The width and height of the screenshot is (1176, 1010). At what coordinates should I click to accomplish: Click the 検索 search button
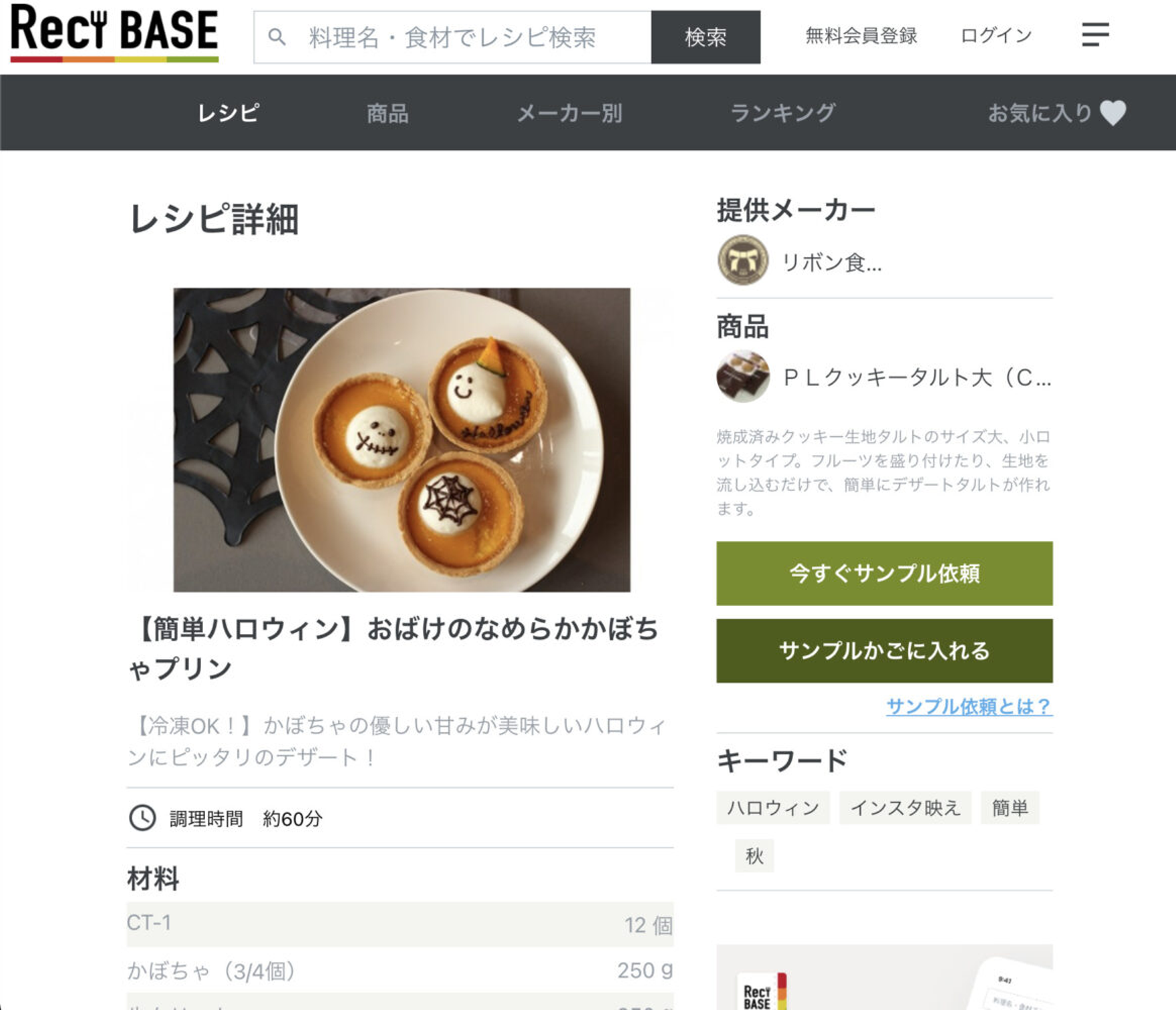706,37
